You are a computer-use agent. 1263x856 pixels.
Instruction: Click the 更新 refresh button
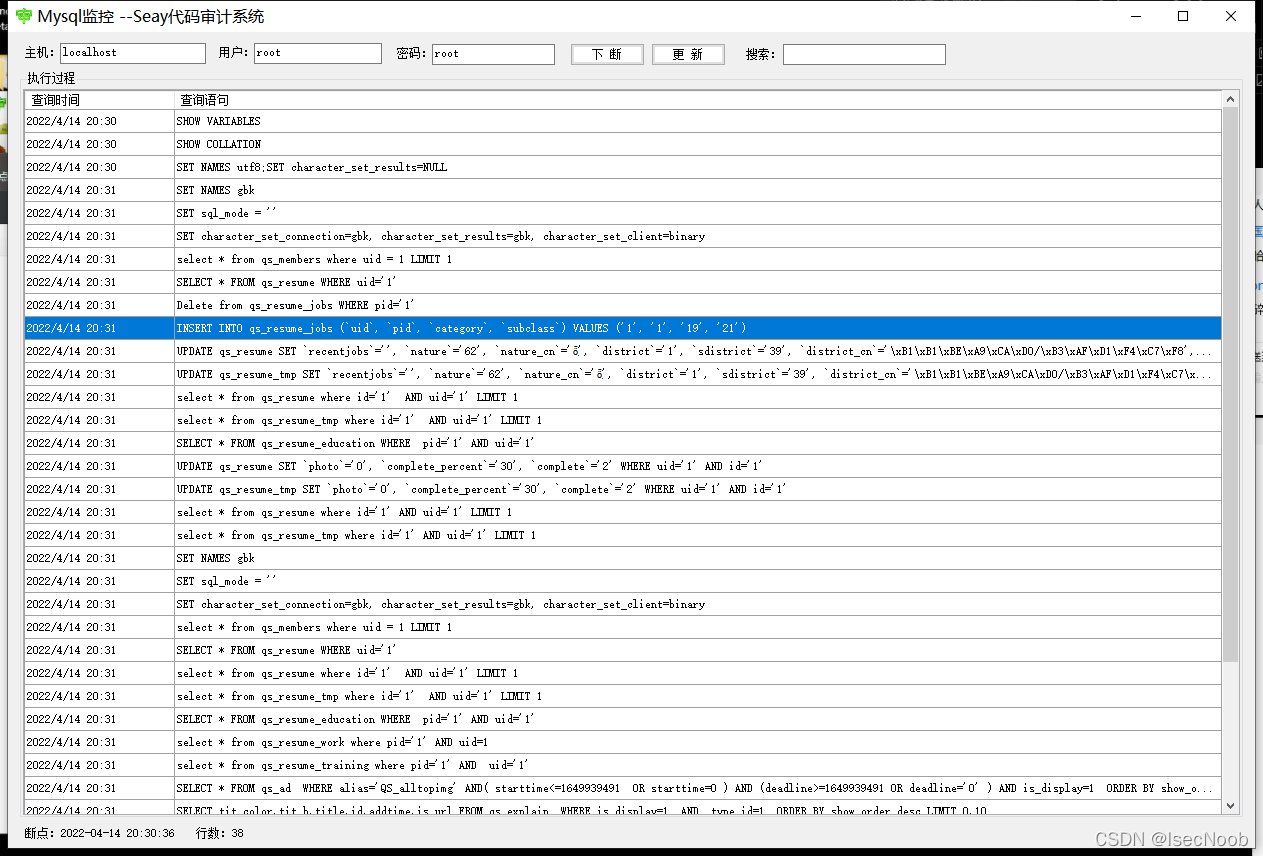point(688,54)
